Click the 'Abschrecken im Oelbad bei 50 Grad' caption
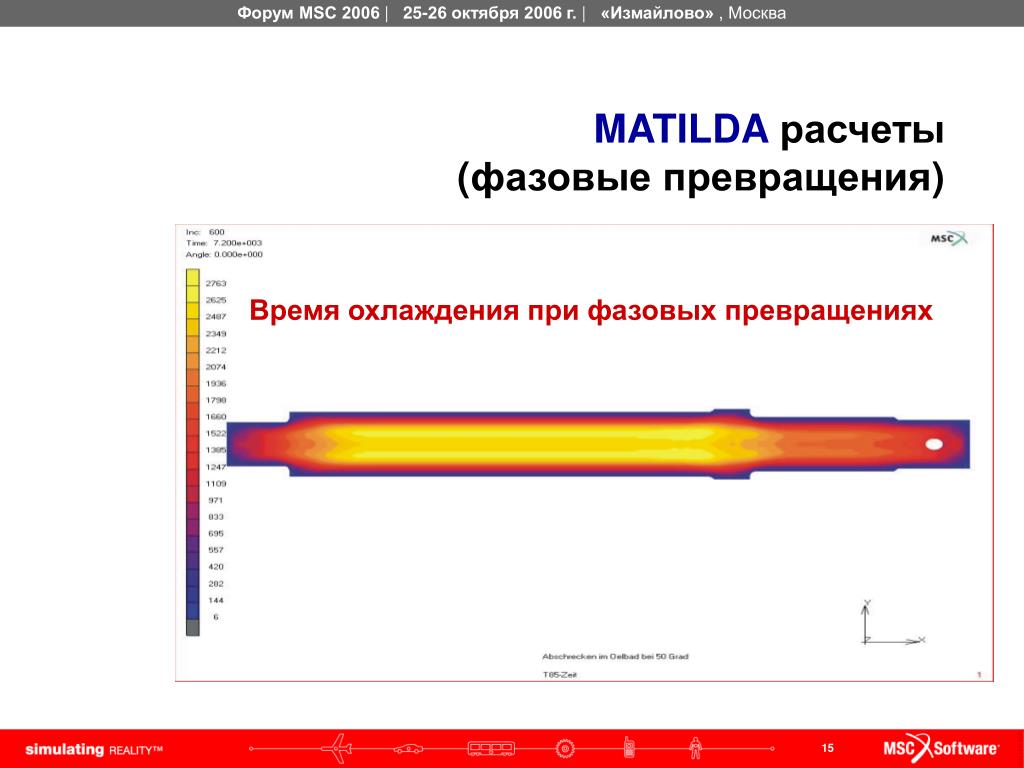 (615, 656)
